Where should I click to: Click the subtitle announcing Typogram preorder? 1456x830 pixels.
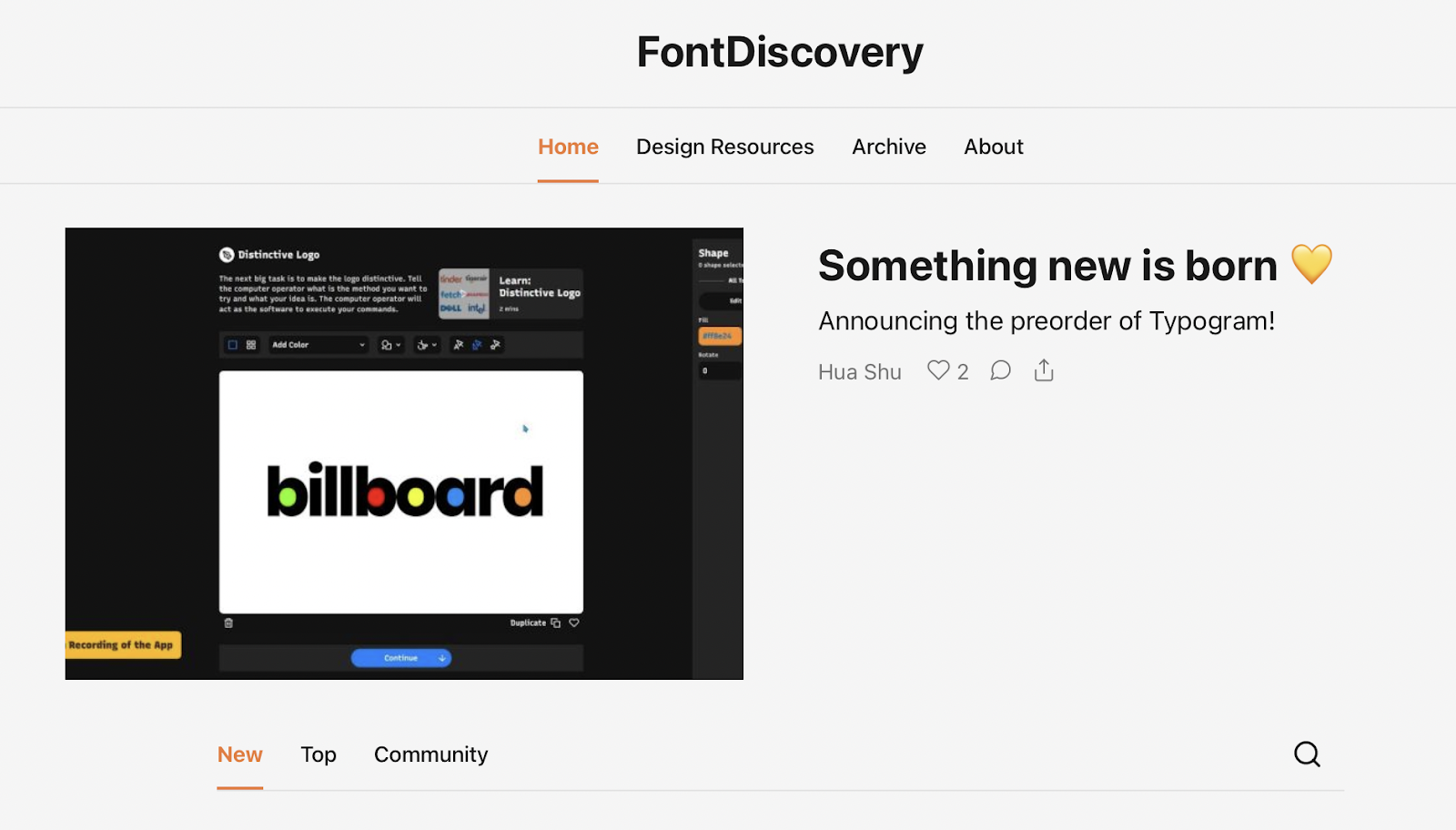point(1046,321)
